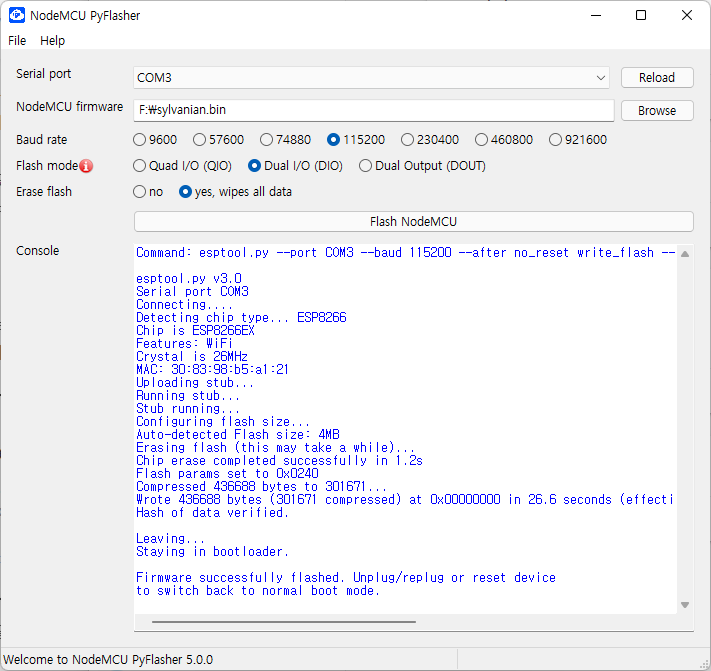
Task: Select the 460800 baud rate
Action: (x=504, y=140)
